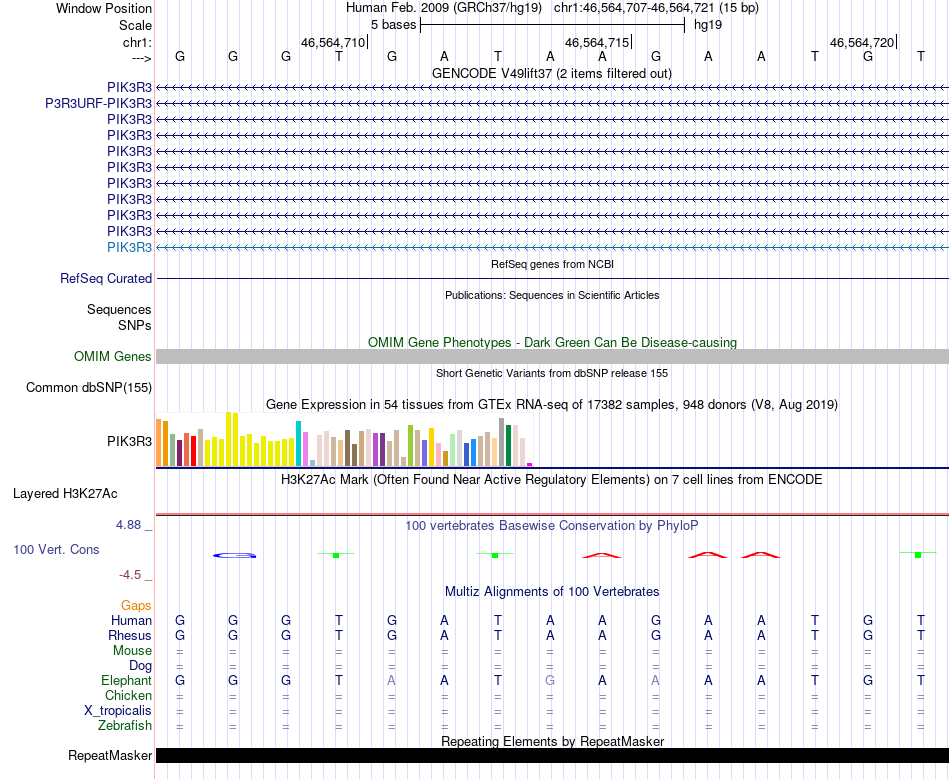Click Multiz Alignments of 100 Vertebrates title
The width and height of the screenshot is (950, 779).
[552, 591]
